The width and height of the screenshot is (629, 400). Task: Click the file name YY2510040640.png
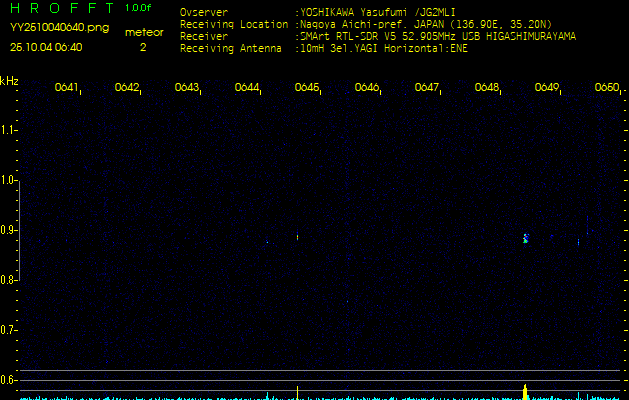(x=59, y=28)
